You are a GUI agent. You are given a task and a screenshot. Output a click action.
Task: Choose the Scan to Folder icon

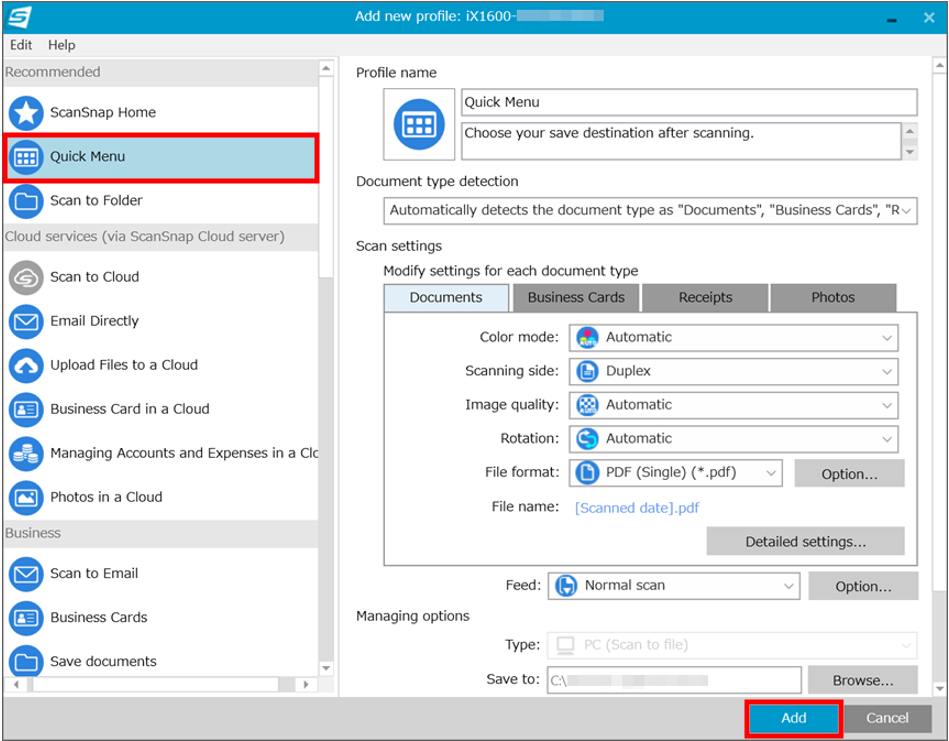pyautogui.click(x=26, y=201)
